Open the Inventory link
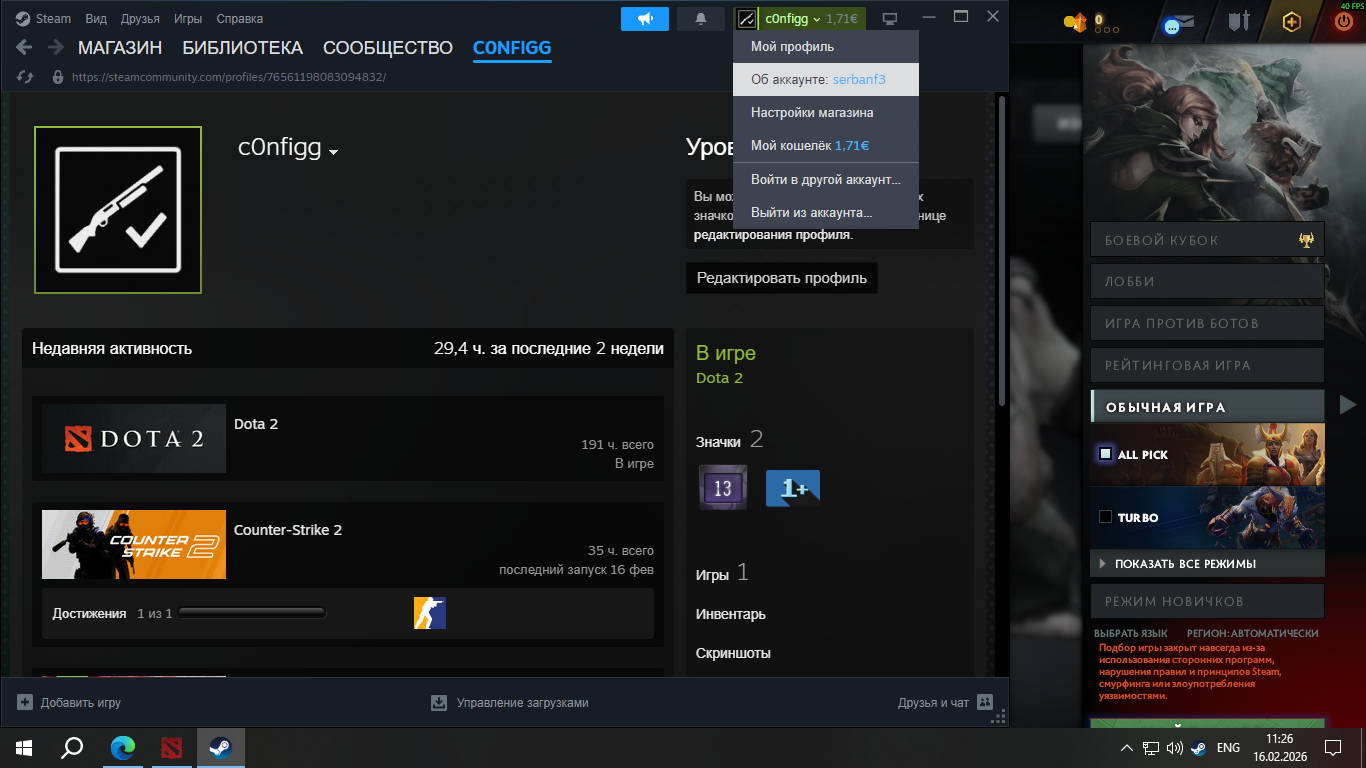 tap(731, 614)
